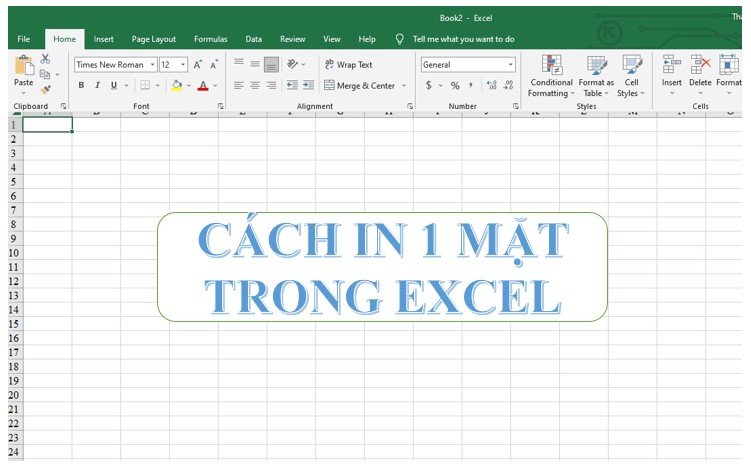
Task: Toggle Bold formatting
Action: 81,85
